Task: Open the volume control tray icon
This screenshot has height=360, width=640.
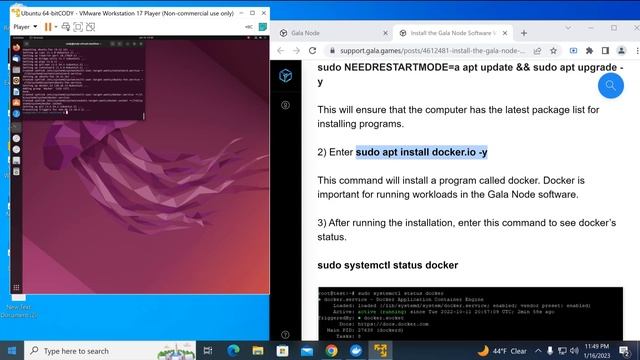Action: [574, 351]
